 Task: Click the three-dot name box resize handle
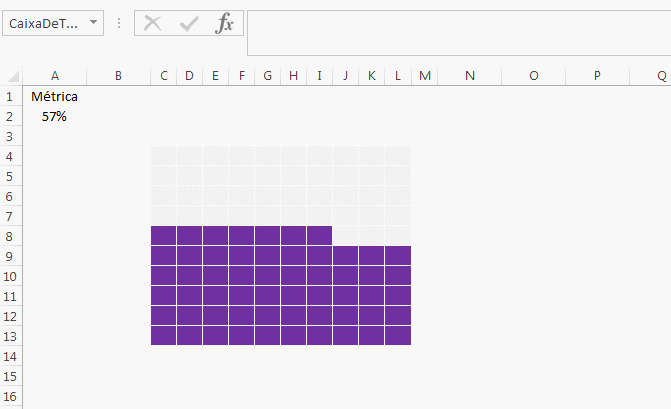(120, 24)
